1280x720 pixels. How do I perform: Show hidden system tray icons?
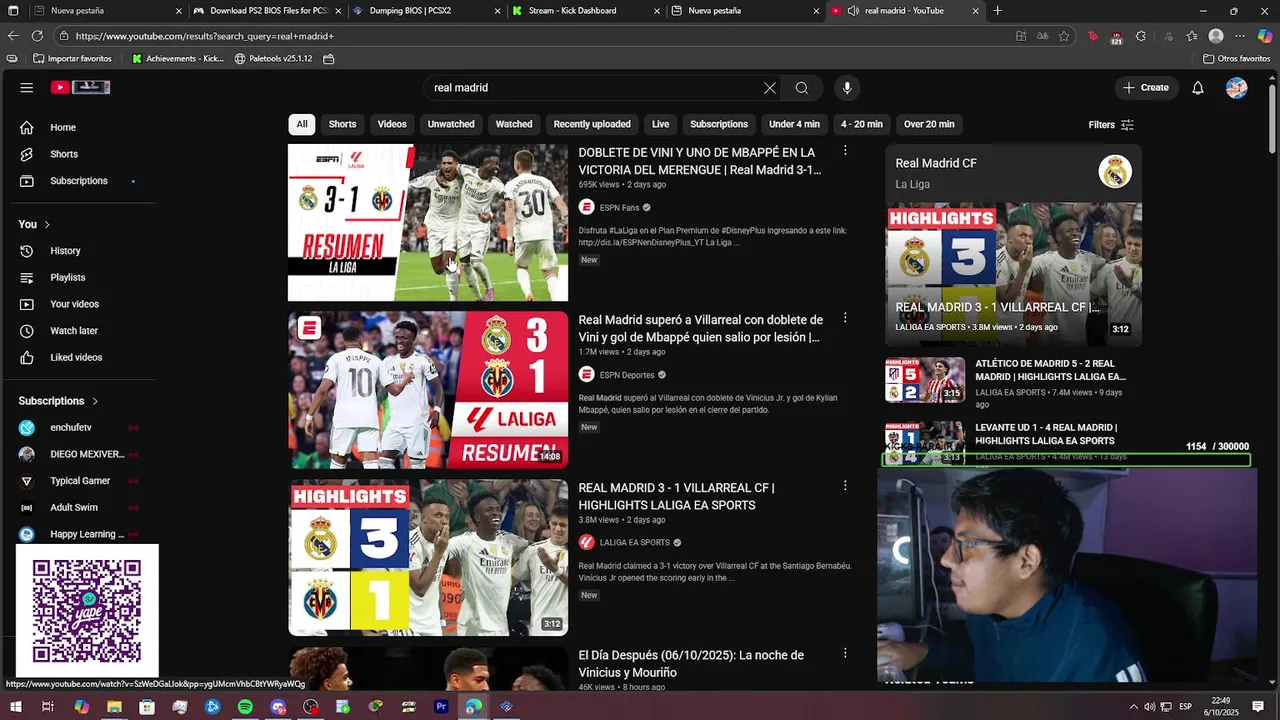click(1134, 707)
